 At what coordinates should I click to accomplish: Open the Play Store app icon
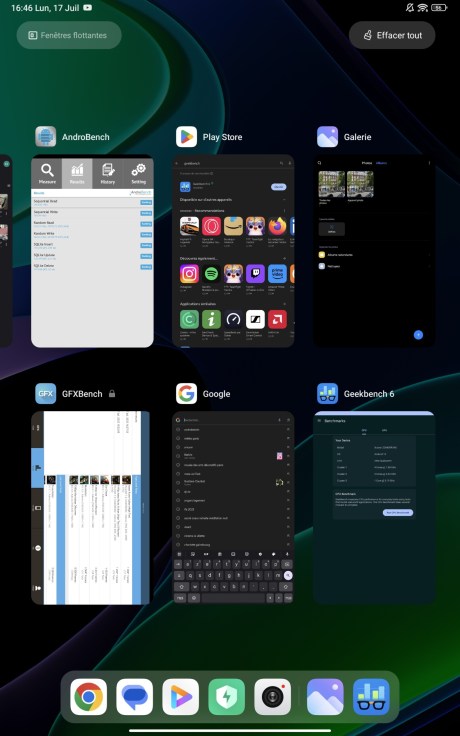(x=186, y=137)
